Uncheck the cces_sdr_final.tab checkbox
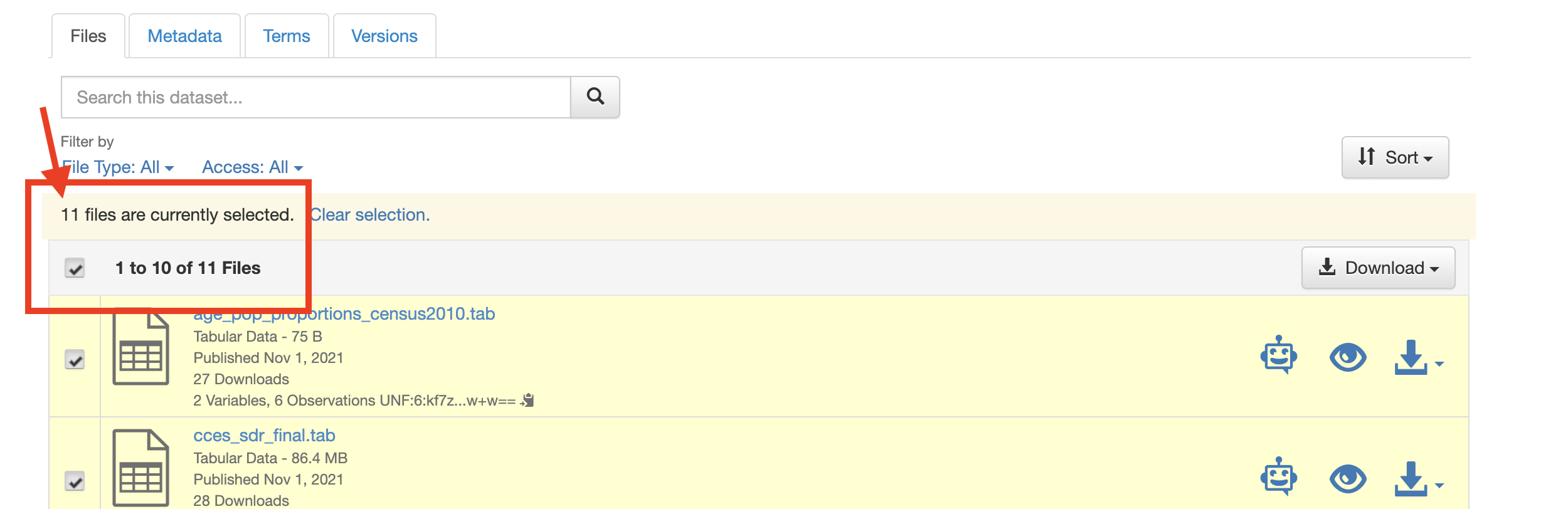This screenshot has height=509, width=1568. 75,481
